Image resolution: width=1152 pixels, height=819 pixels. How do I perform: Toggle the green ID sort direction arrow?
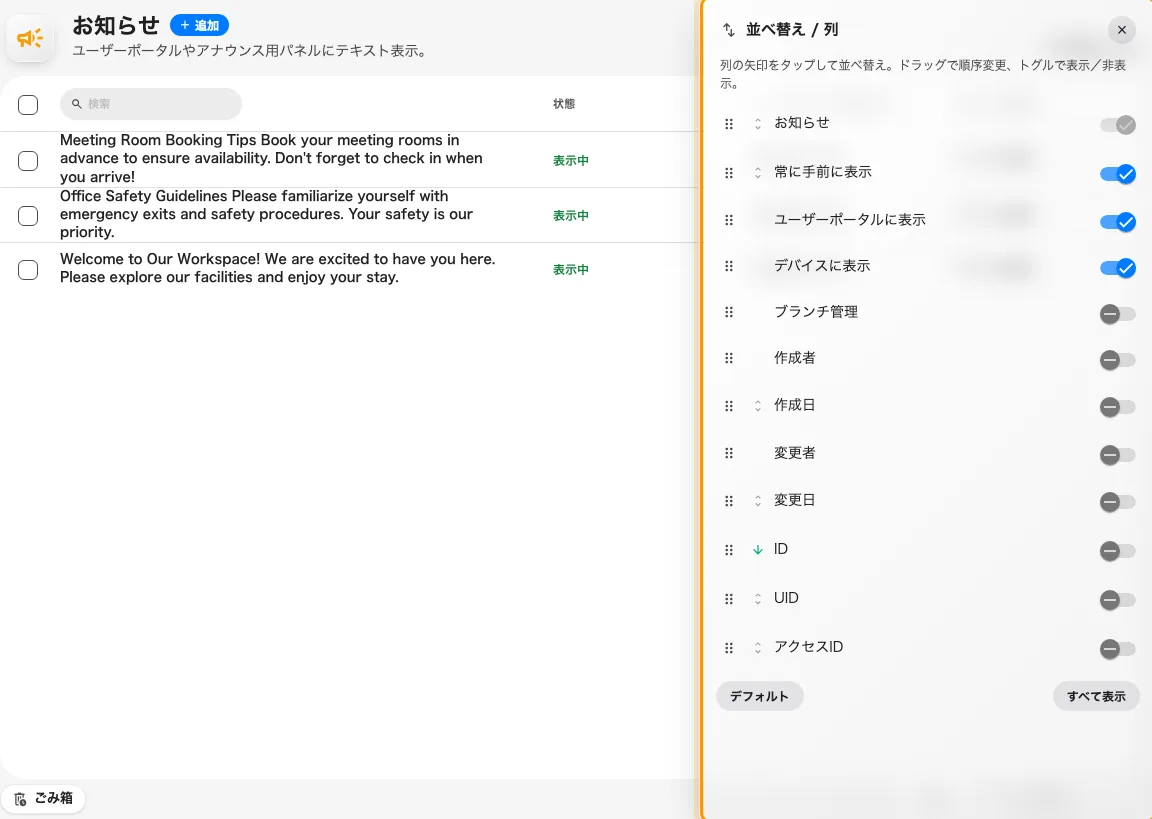pos(757,549)
